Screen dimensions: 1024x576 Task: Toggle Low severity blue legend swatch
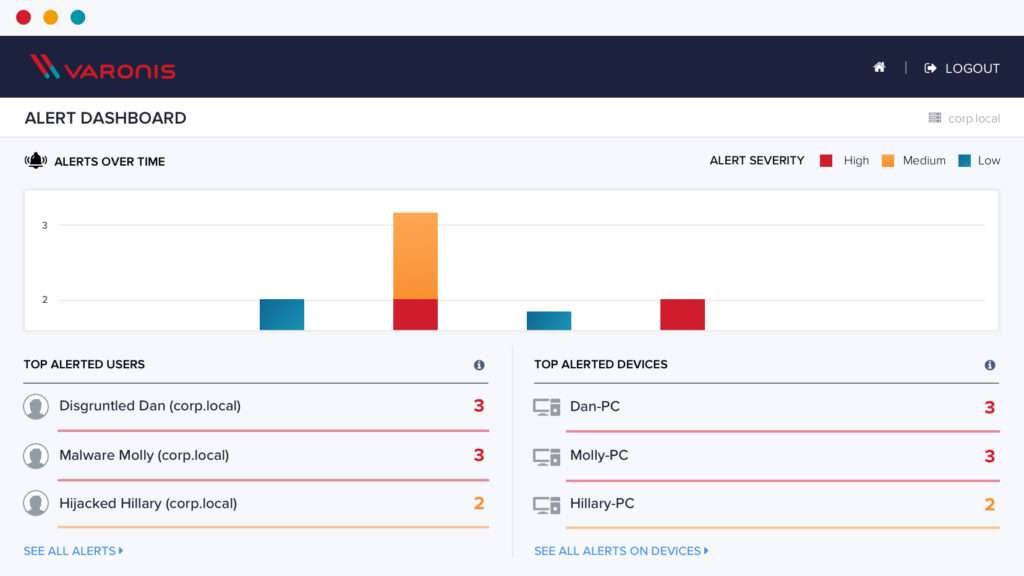[964, 161]
